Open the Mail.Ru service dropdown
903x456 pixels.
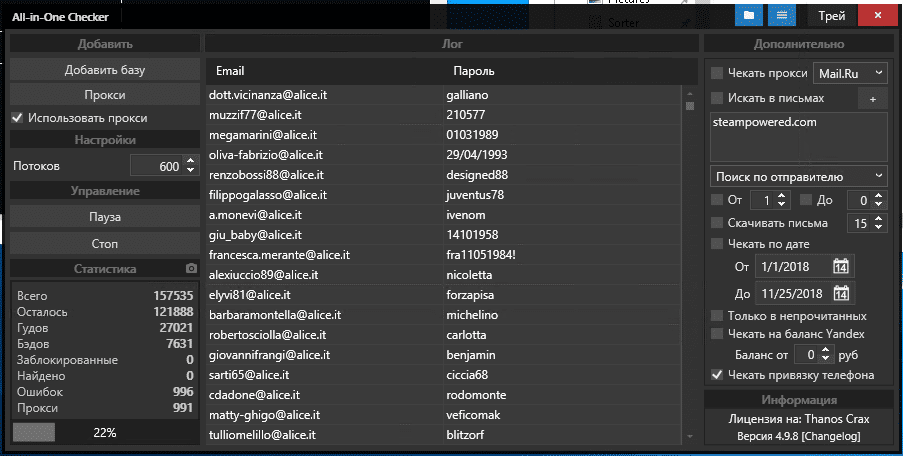click(x=850, y=73)
